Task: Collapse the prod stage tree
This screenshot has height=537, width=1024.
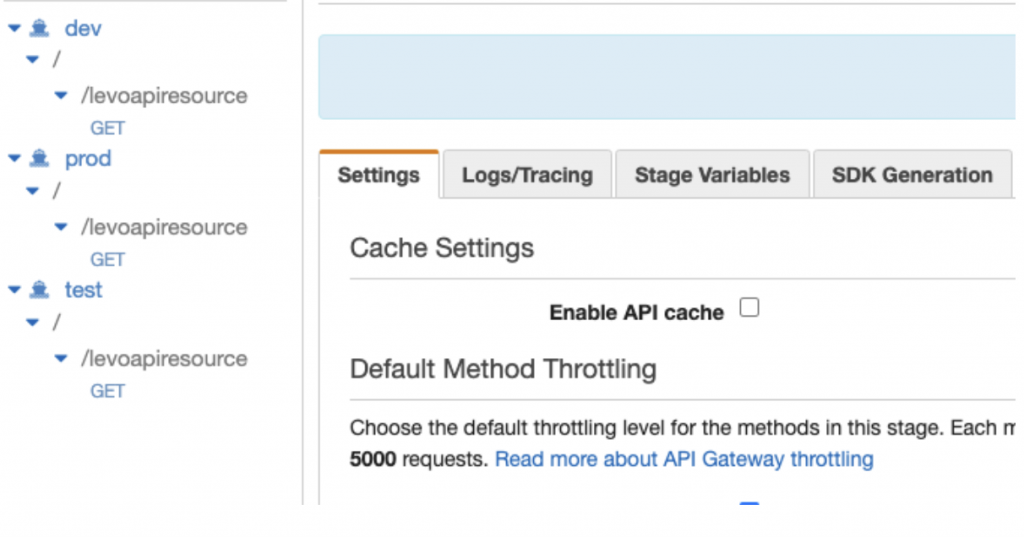Action: pyautogui.click(x=14, y=159)
